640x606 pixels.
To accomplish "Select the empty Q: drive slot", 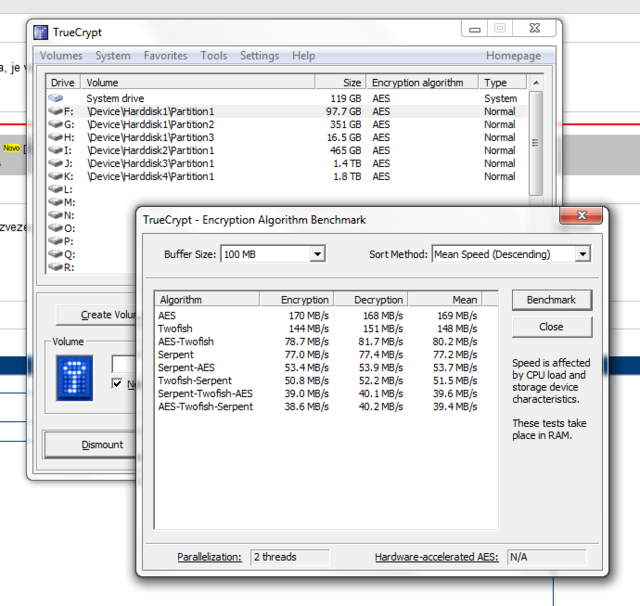I will 61,255.
